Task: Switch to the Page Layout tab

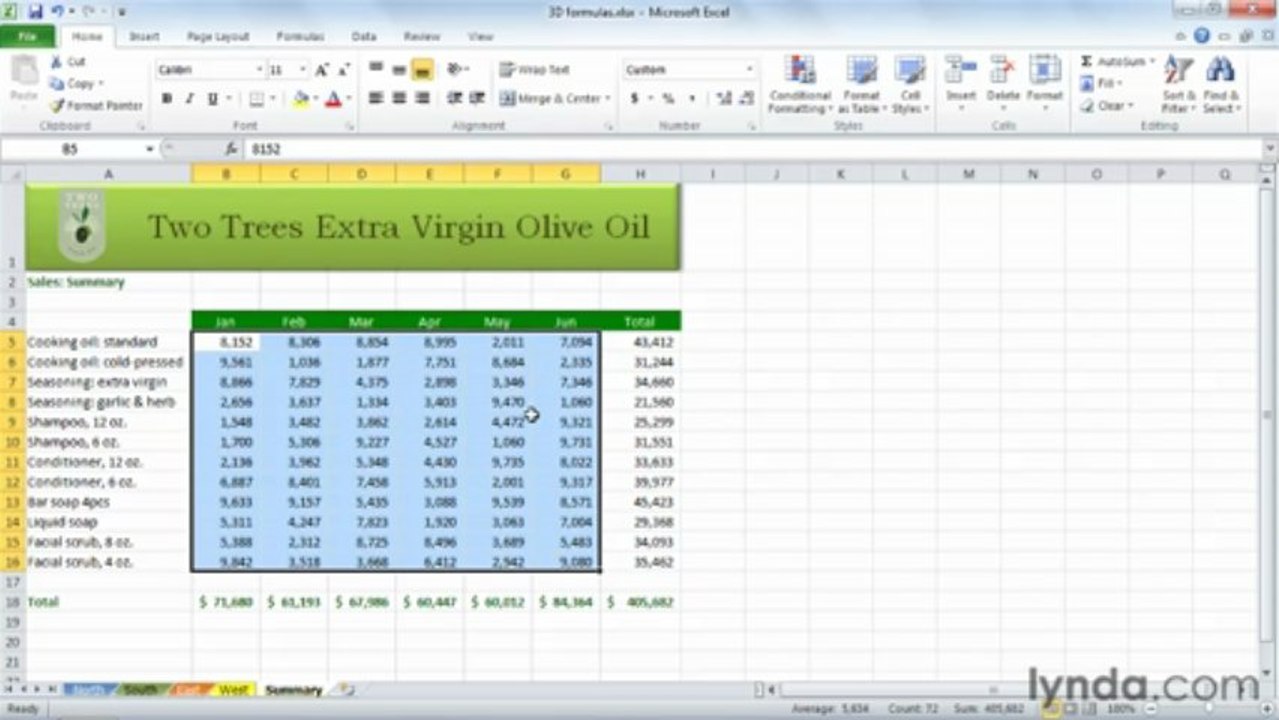Action: coord(218,36)
